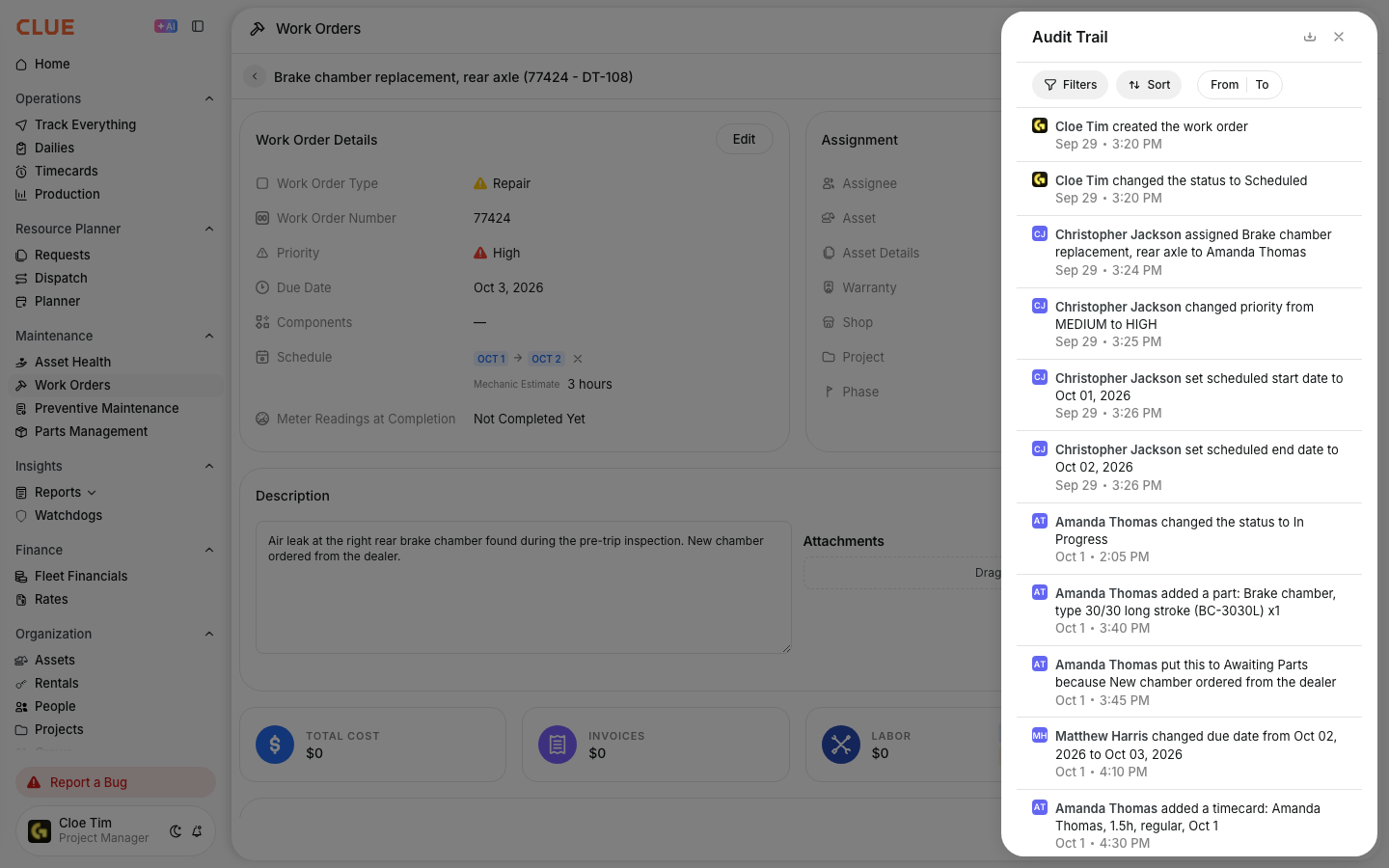
Task: Toggle the sidebar collapse icon
Action: tap(198, 27)
